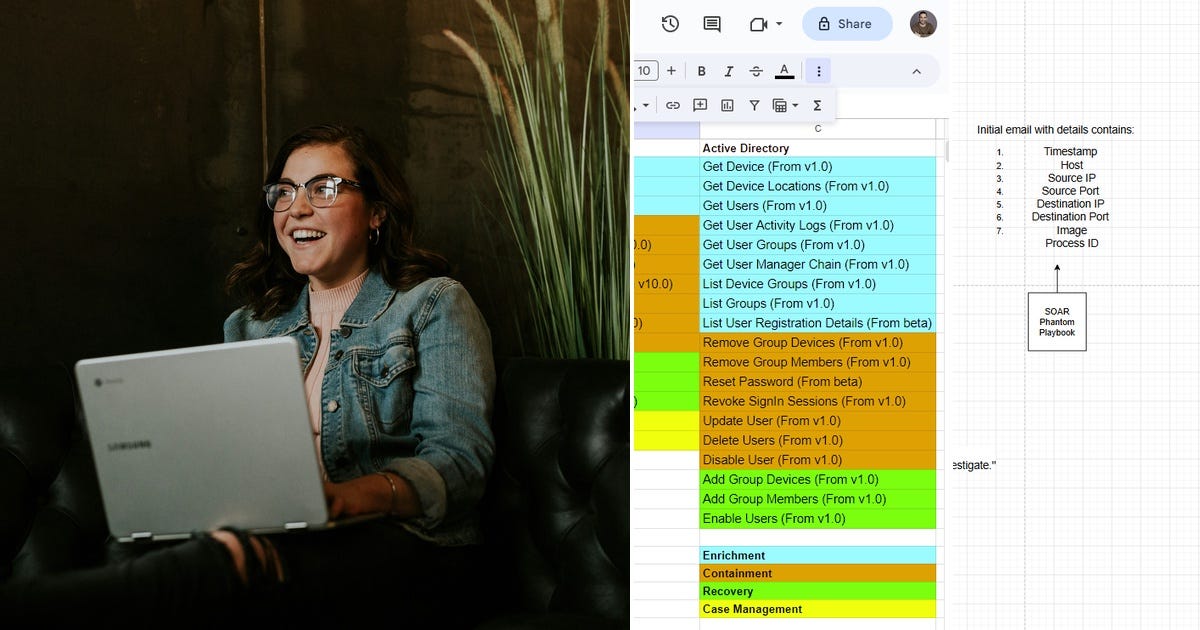Viewport: 1200px width, 630px height.
Task: Open the text color picker
Action: (784, 70)
